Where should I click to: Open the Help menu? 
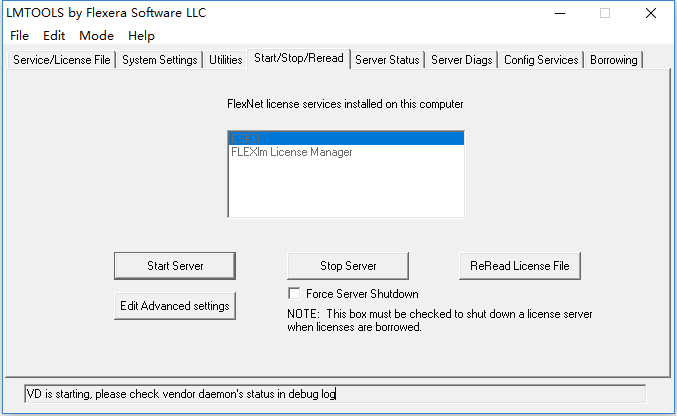(141, 35)
